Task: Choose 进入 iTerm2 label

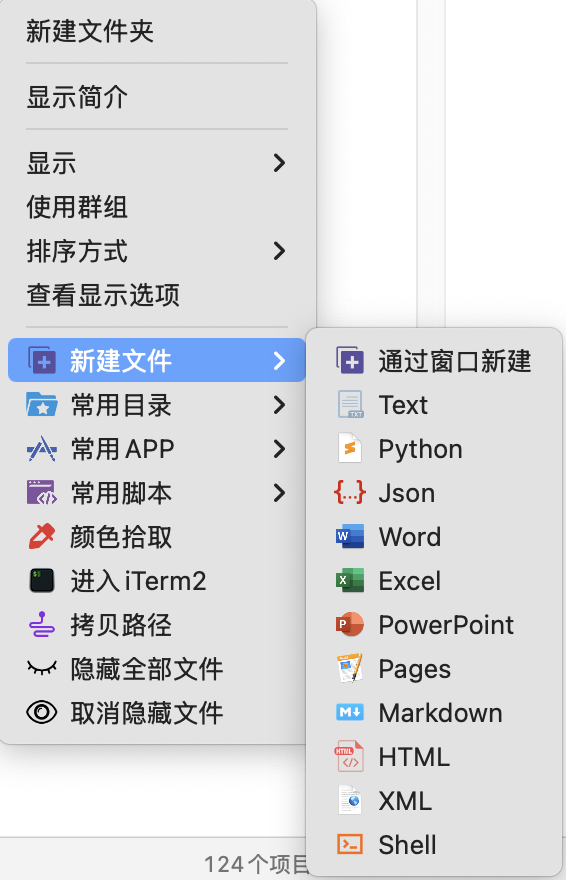Action: pos(138,581)
